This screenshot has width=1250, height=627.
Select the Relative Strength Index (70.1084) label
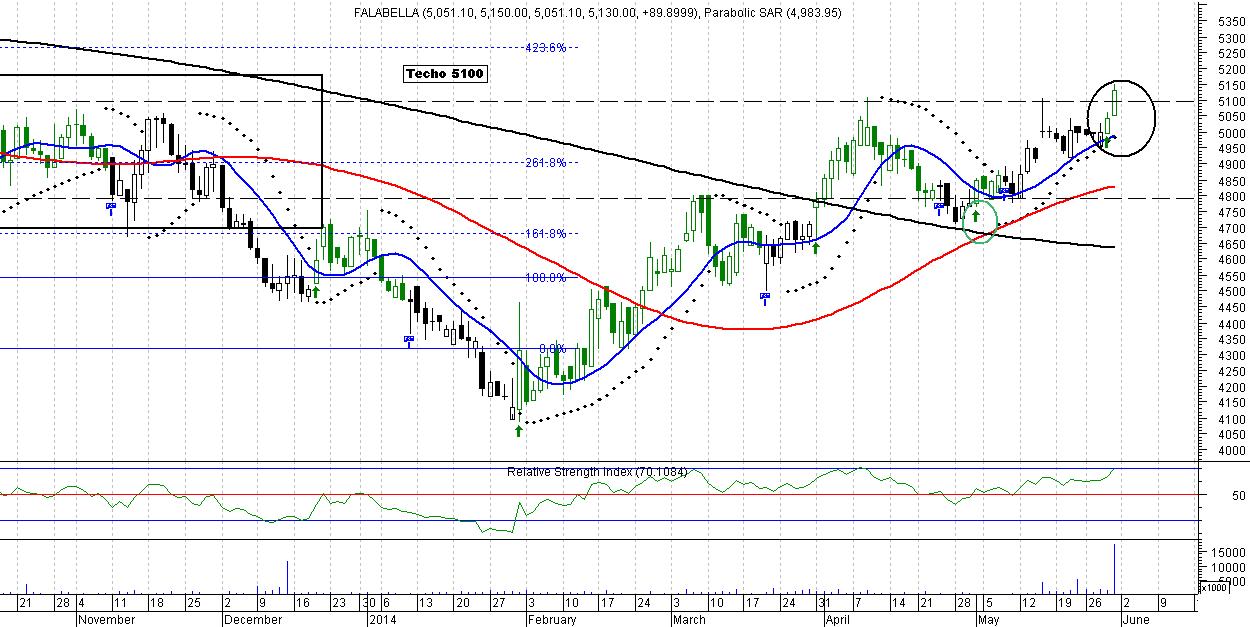click(596, 472)
